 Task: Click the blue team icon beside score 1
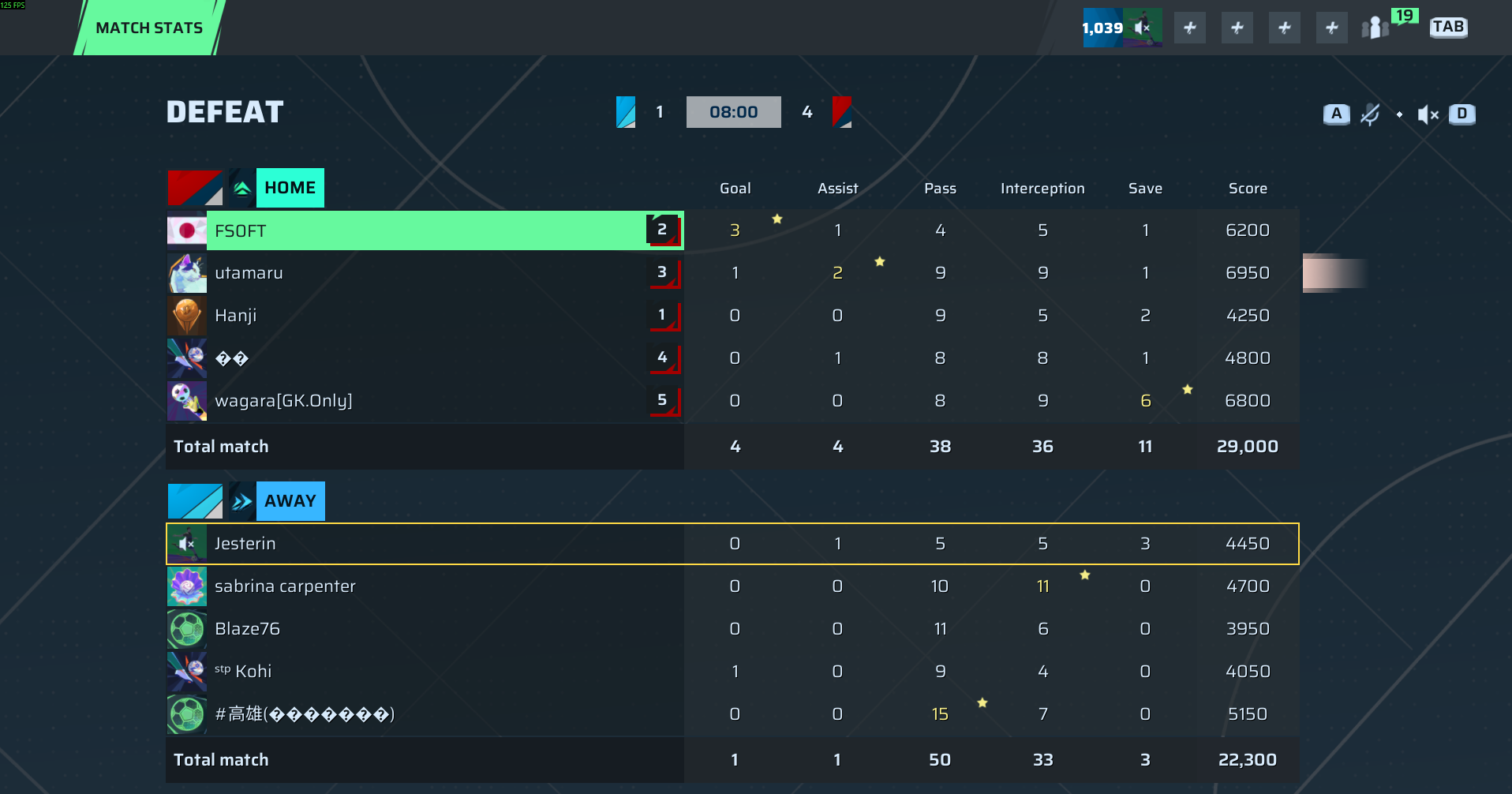point(626,112)
